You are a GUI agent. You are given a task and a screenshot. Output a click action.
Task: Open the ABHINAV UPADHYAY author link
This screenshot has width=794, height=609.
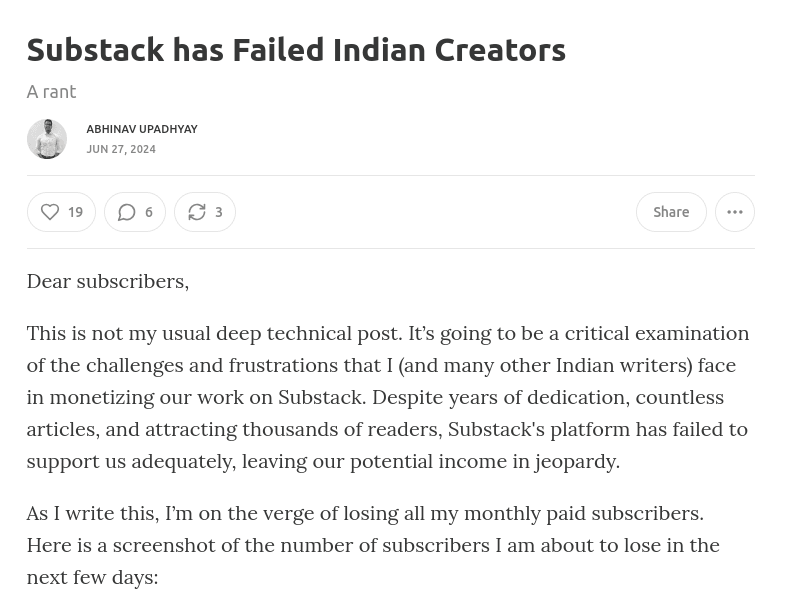coord(142,129)
